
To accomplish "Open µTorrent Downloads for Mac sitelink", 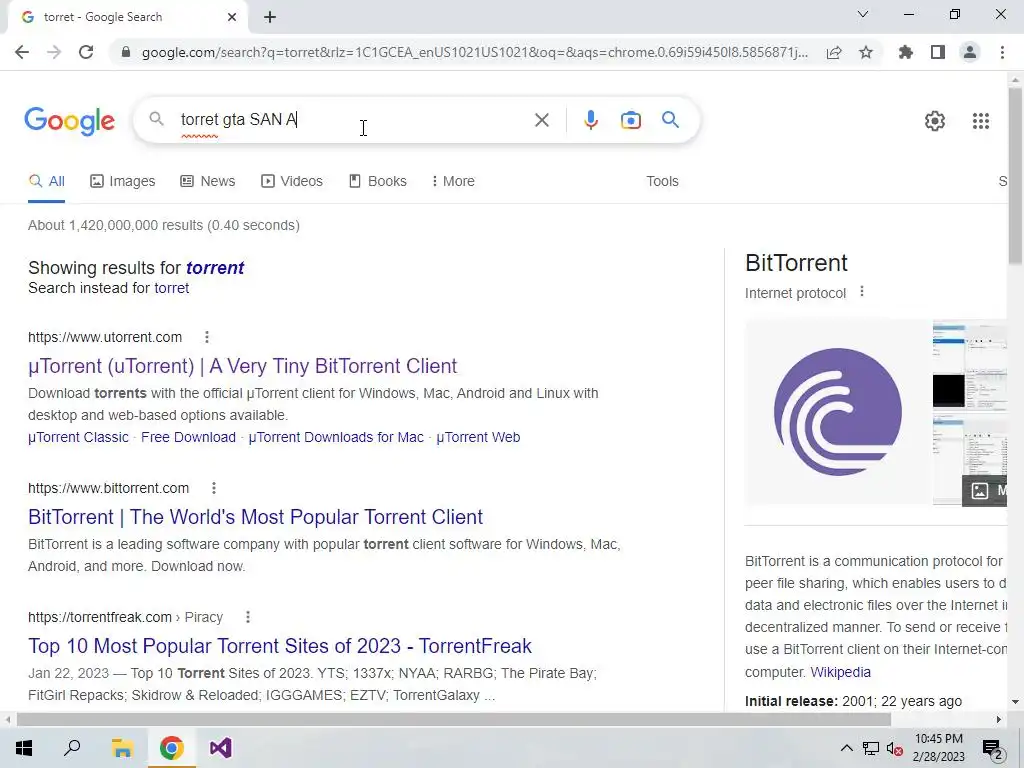I will [x=336, y=437].
